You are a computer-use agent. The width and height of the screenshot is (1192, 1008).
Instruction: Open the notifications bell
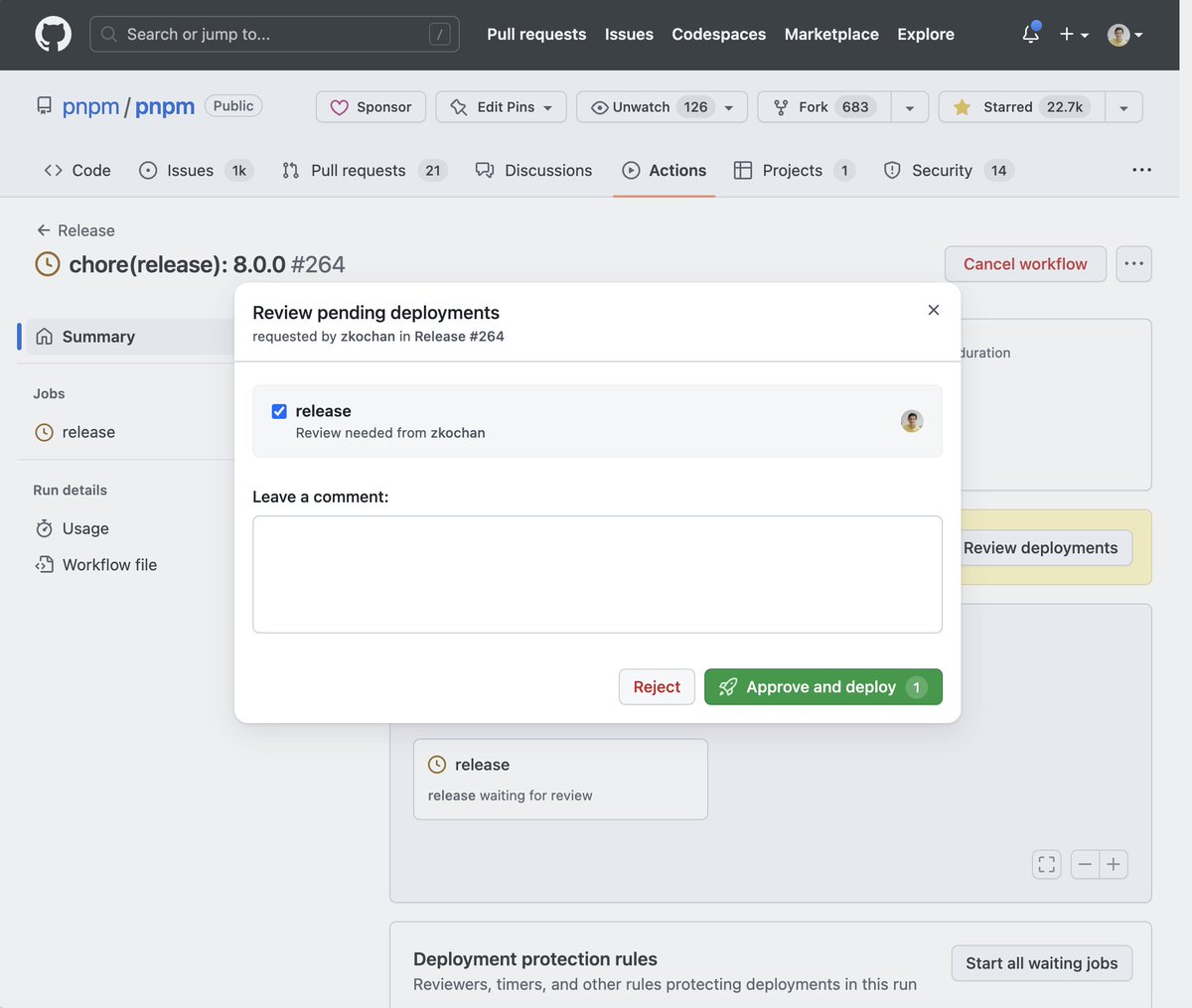(x=1031, y=34)
